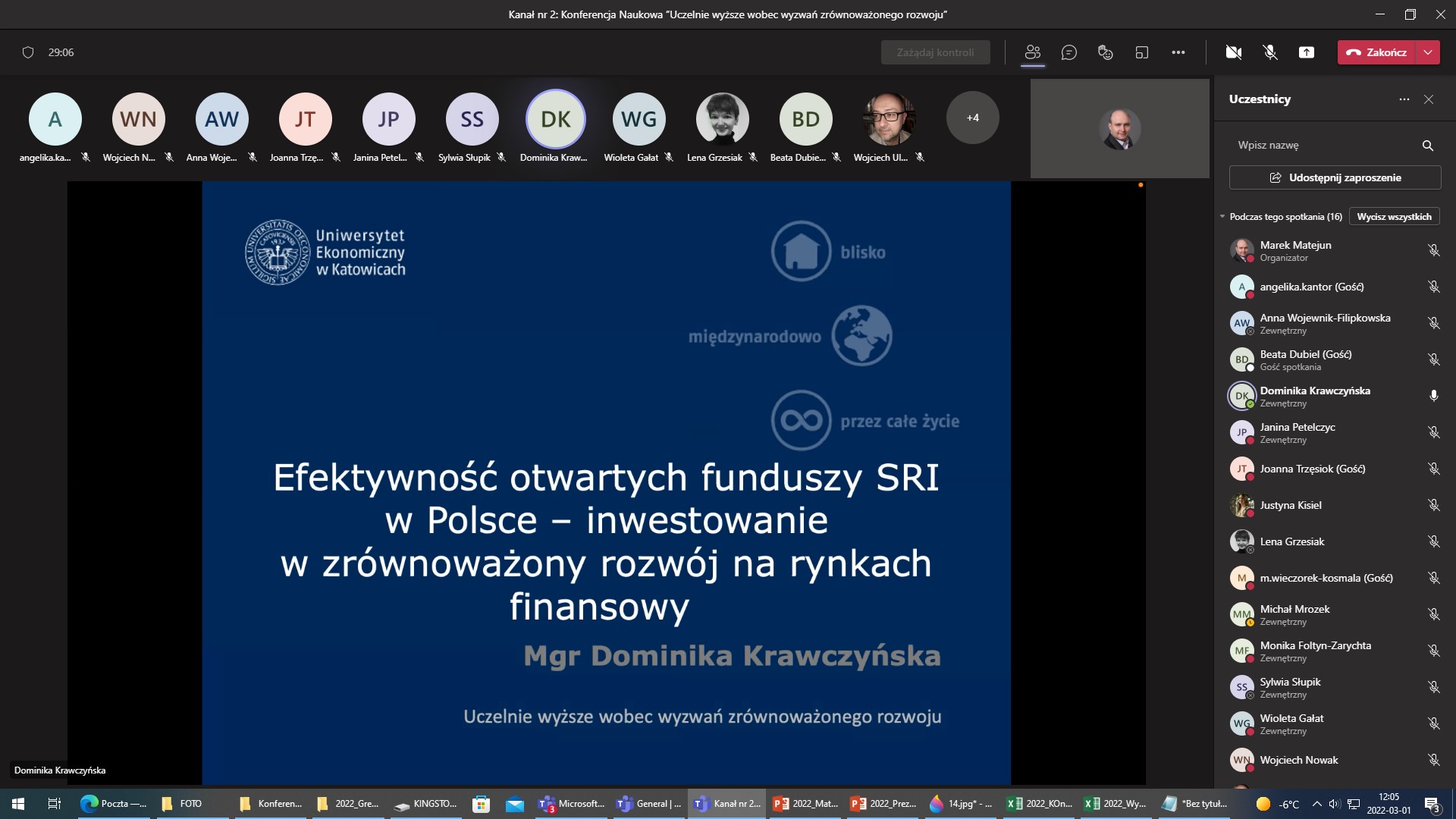This screenshot has width=1456, height=819.
Task: Turn on the camera
Action: point(1234,52)
